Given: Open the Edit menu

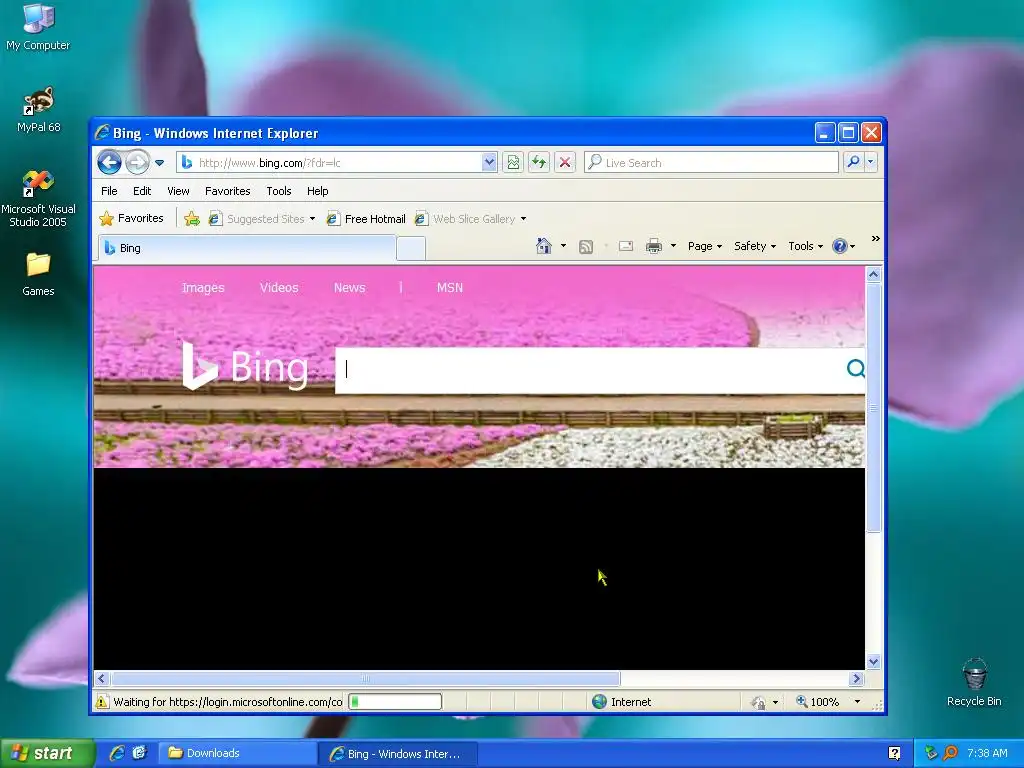Looking at the screenshot, I should coord(142,191).
